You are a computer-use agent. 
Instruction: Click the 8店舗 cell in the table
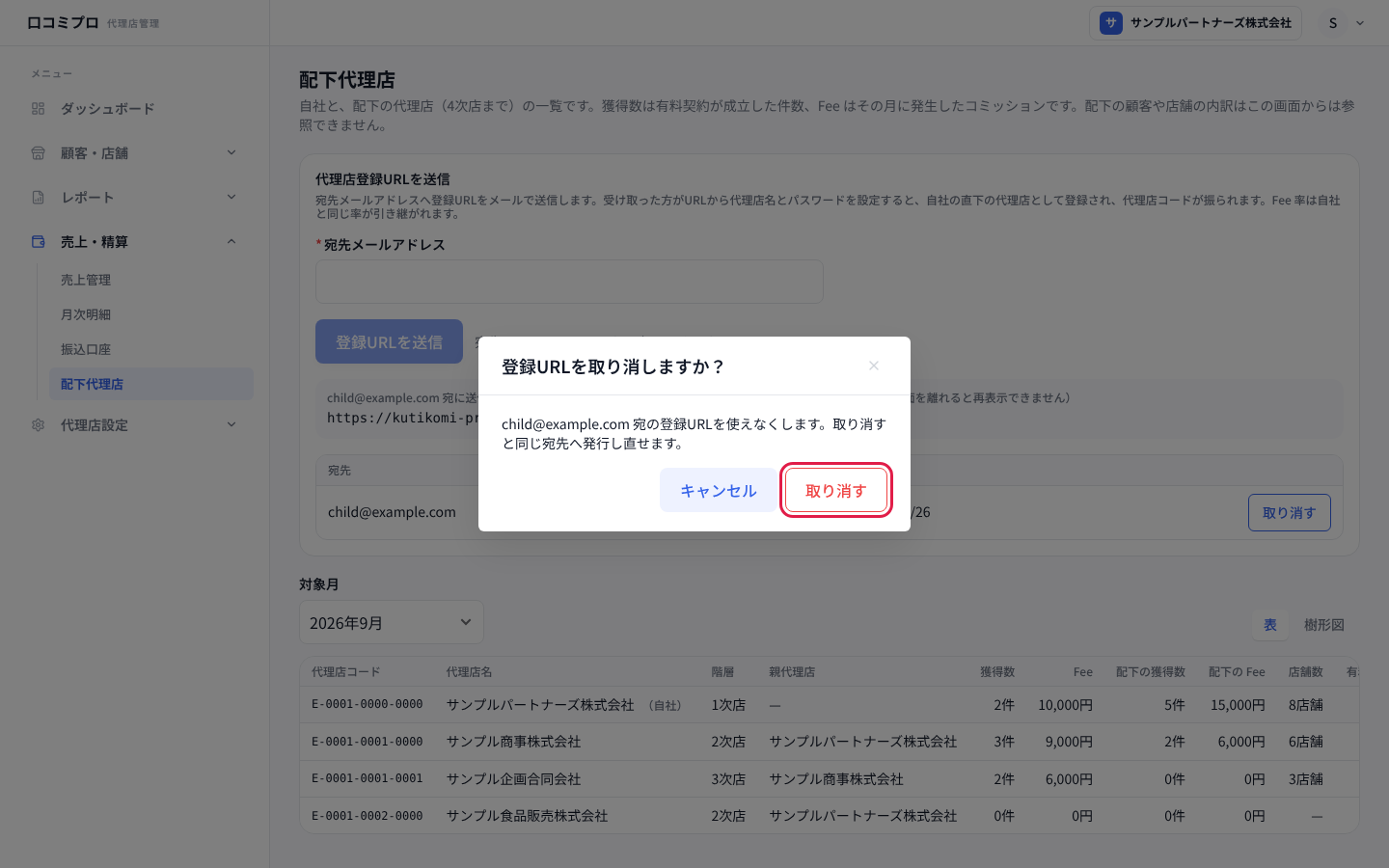click(1306, 705)
